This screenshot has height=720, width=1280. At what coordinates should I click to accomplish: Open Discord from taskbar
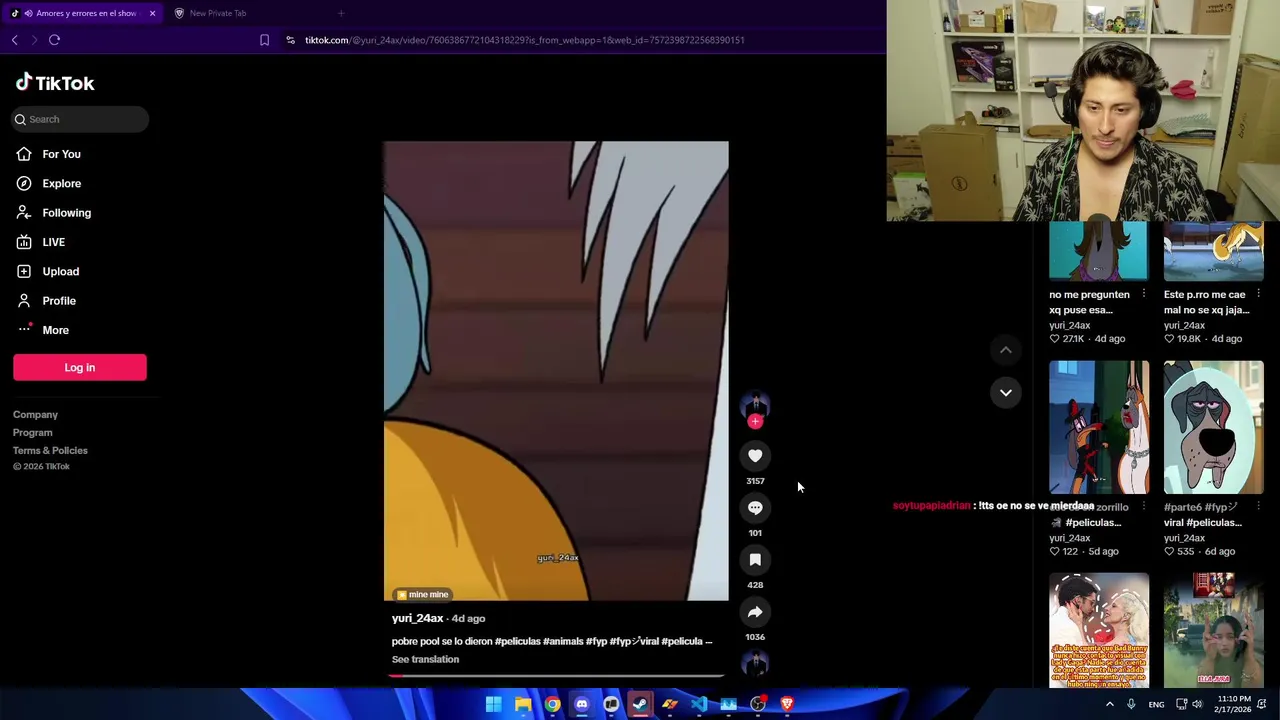582,704
